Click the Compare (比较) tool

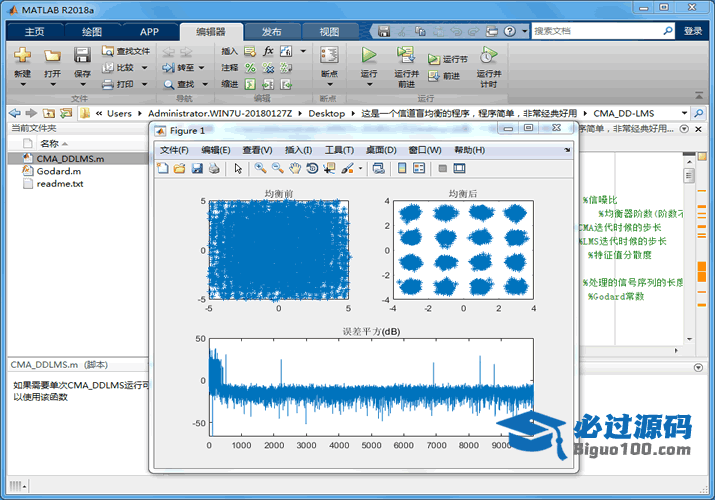119,67
